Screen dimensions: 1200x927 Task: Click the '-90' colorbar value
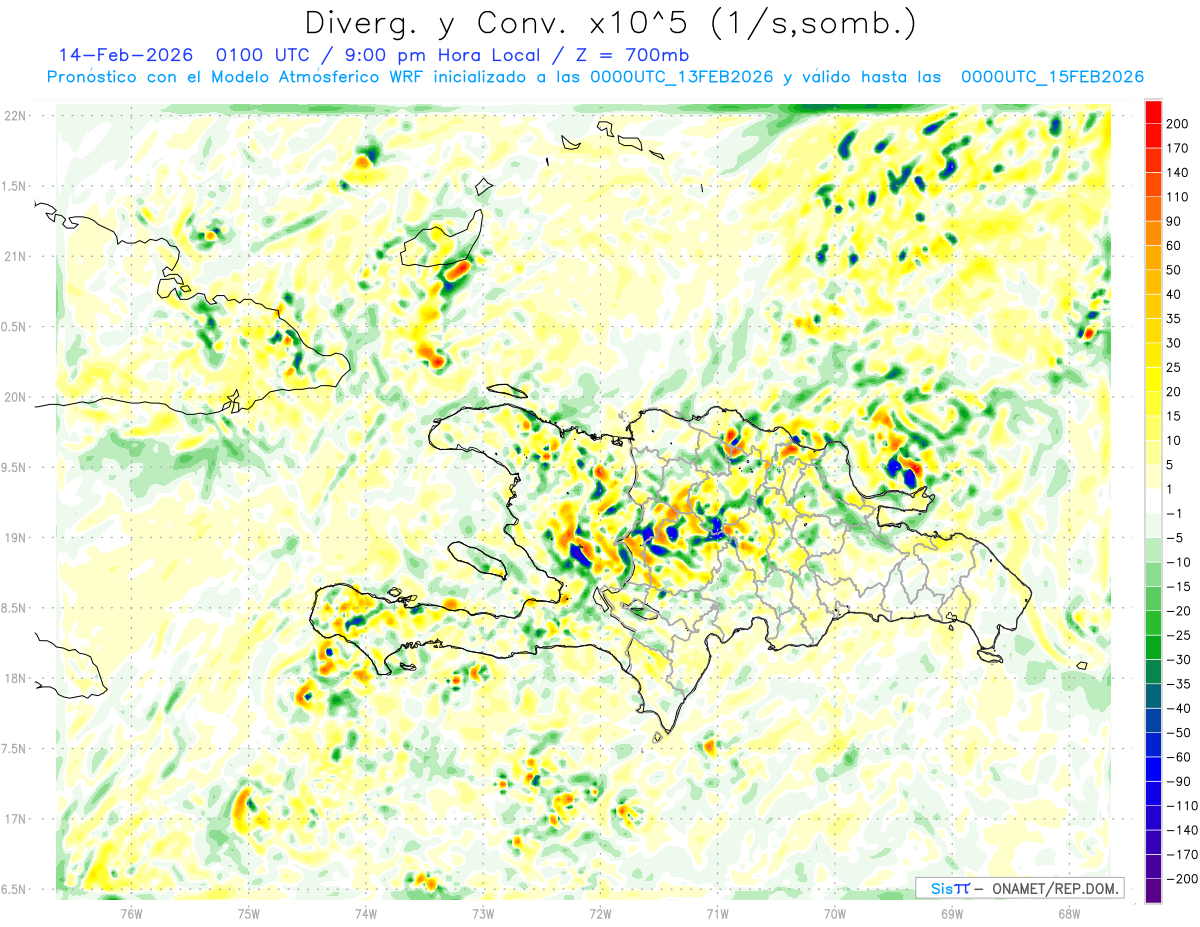point(1179,781)
